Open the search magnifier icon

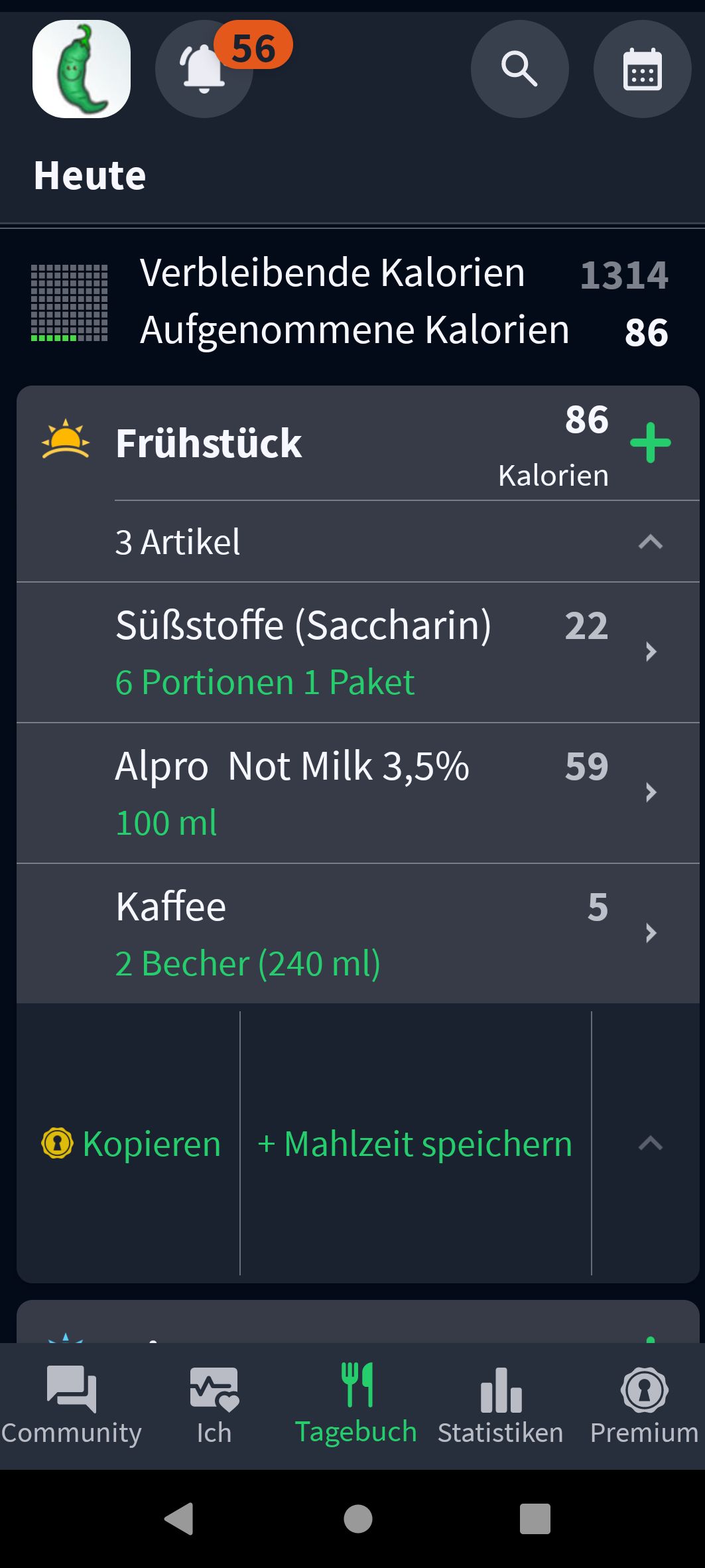tap(519, 69)
